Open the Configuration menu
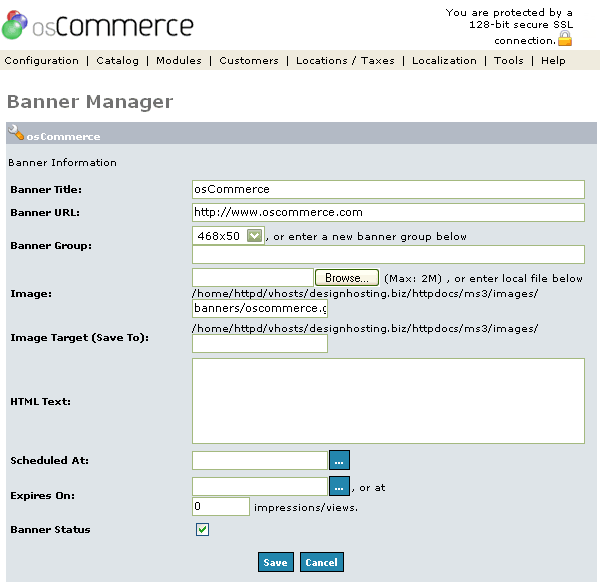600x582 pixels. pyautogui.click(x=42, y=60)
